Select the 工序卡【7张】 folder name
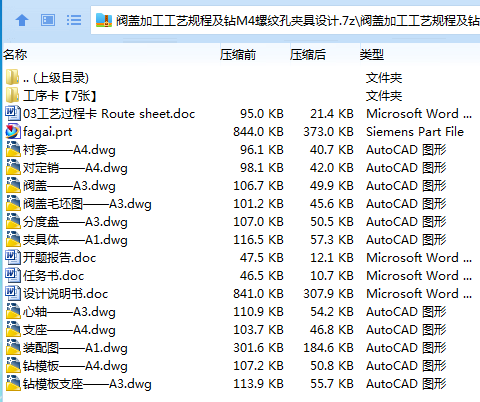The width and height of the screenshot is (480, 402). coord(60,96)
